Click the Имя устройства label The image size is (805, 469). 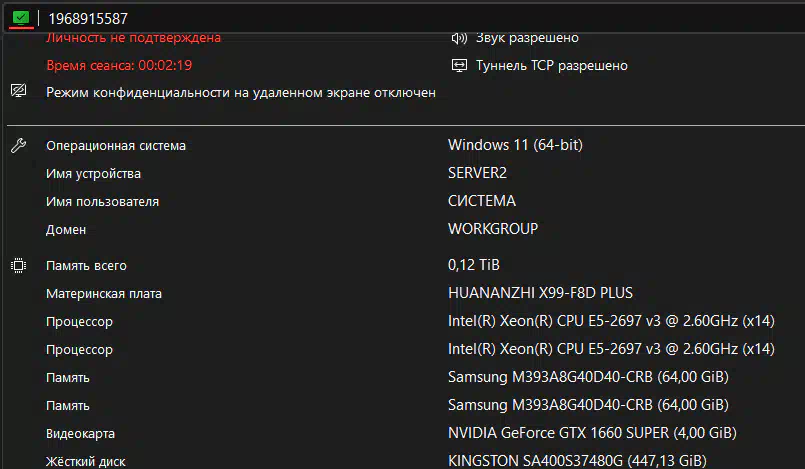pos(93,174)
